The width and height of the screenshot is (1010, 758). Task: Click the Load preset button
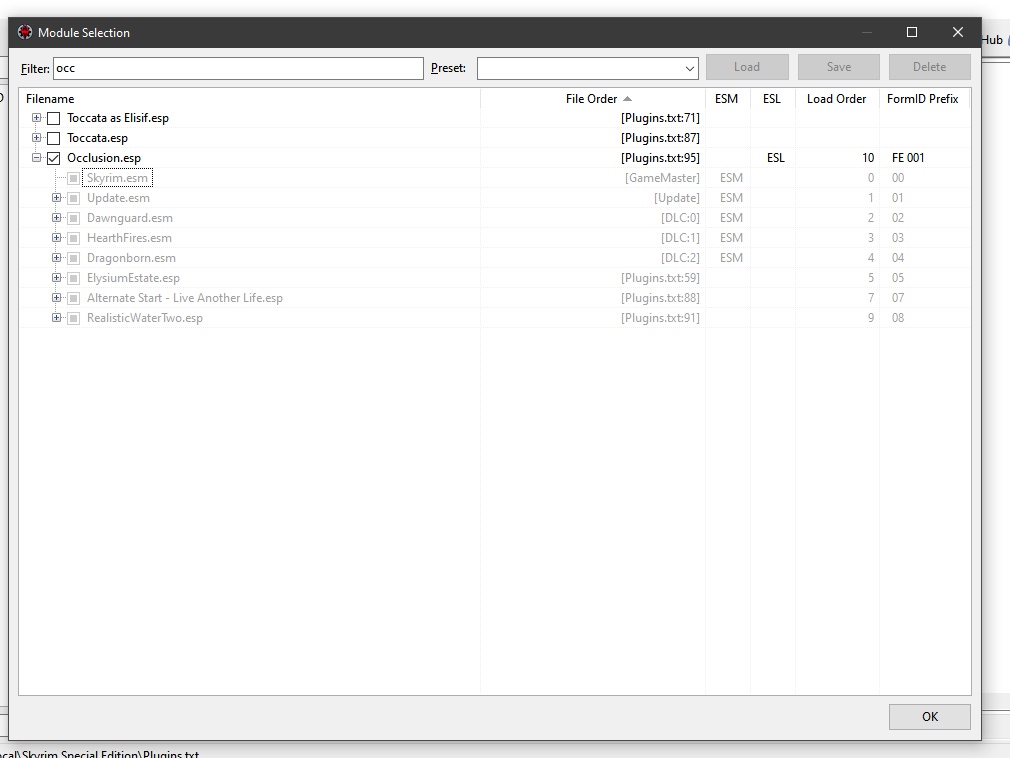[747, 67]
